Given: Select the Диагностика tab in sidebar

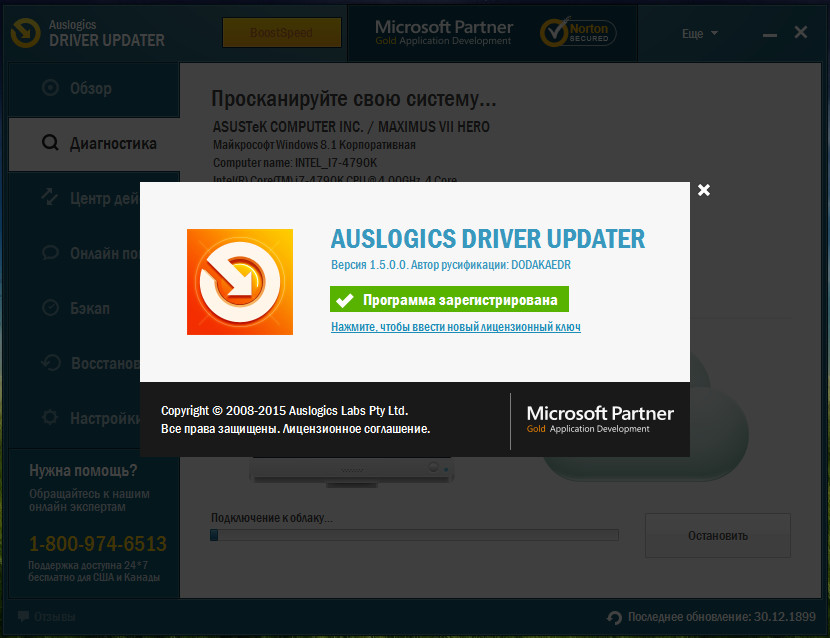Looking at the screenshot, I should tap(94, 143).
